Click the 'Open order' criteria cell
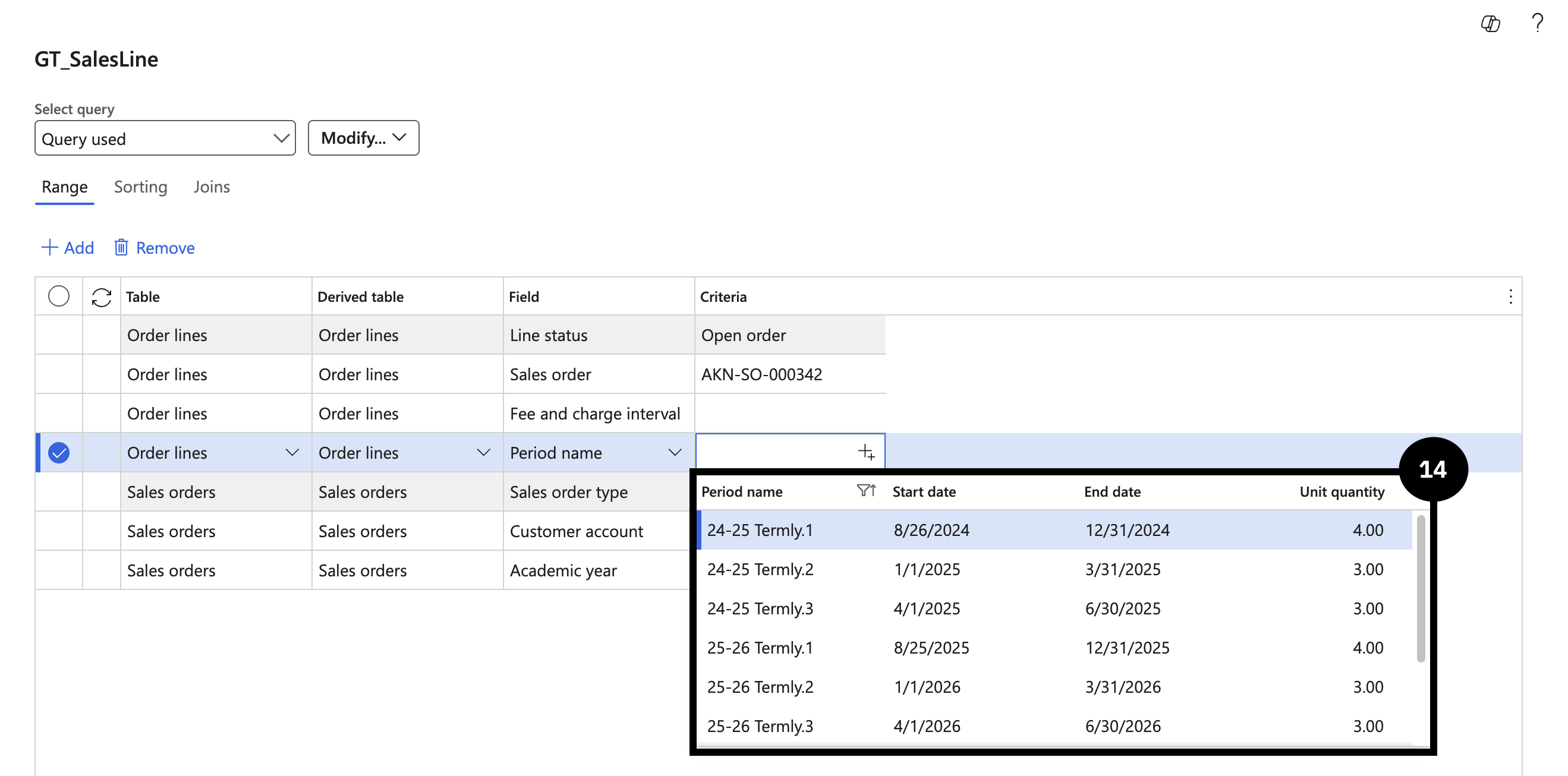The image size is (1568, 776). 790,335
